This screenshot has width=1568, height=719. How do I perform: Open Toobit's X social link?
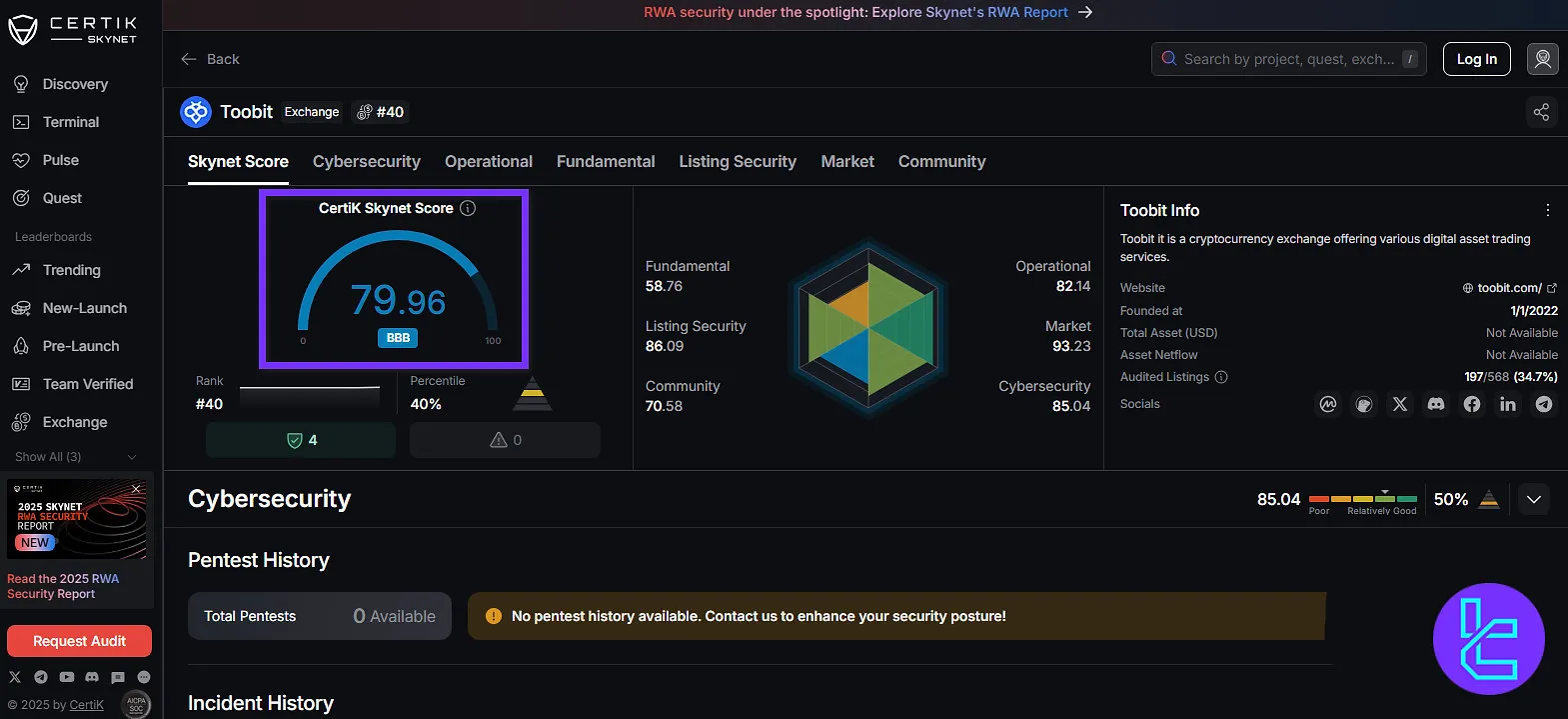1400,404
